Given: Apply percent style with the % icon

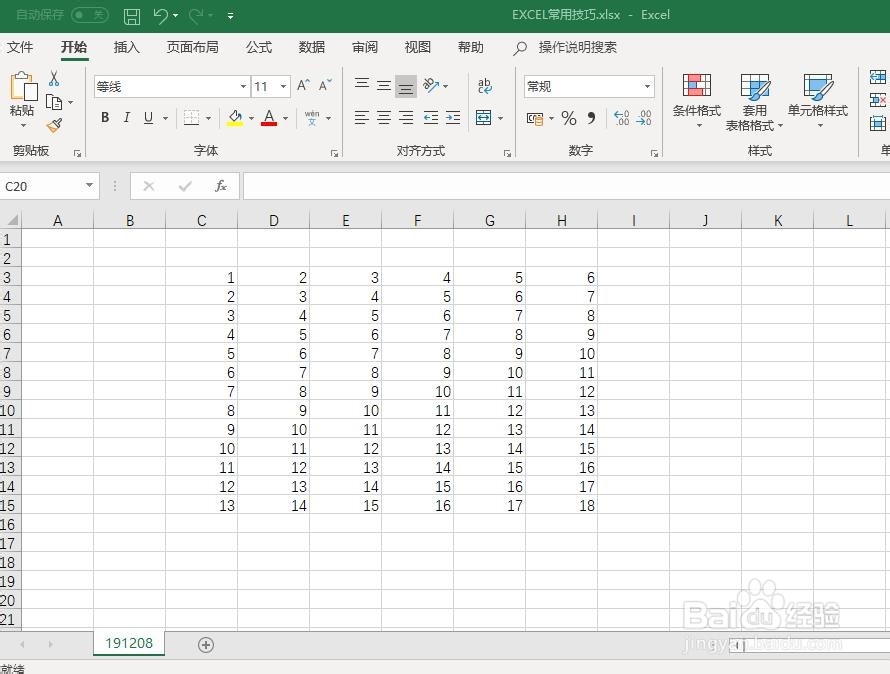Looking at the screenshot, I should [567, 118].
